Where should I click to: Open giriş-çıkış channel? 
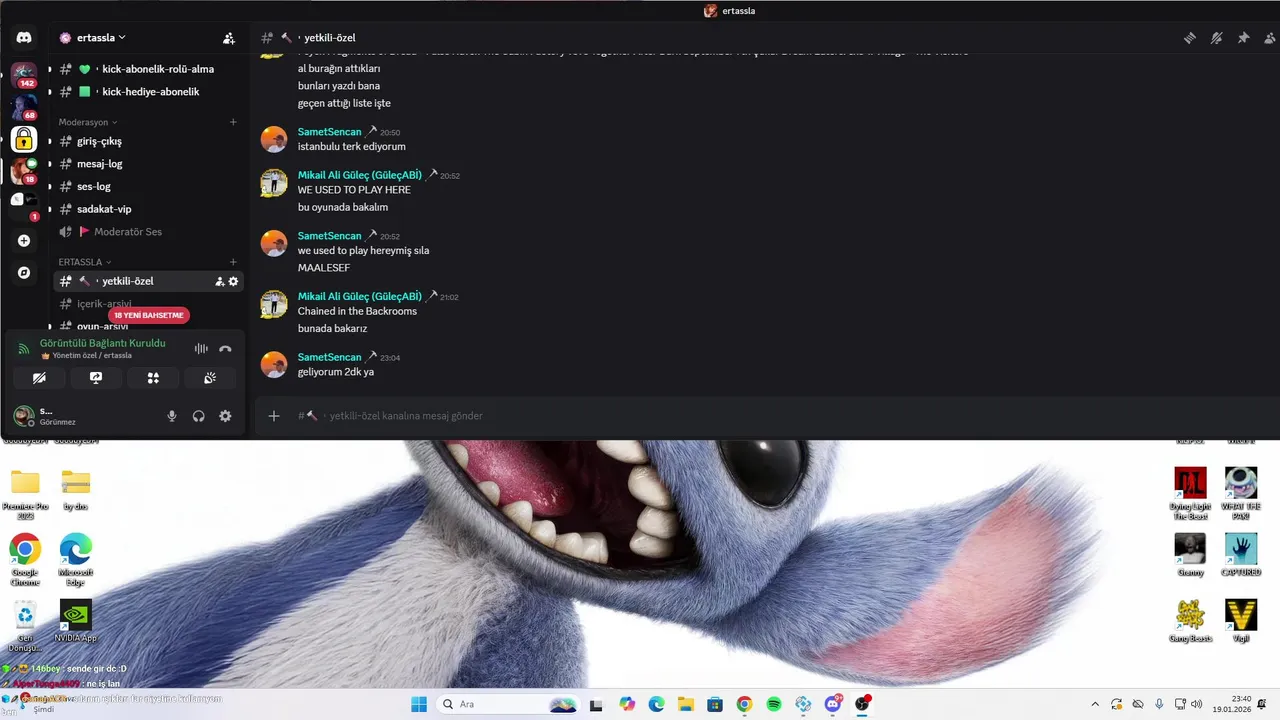click(x=148, y=141)
